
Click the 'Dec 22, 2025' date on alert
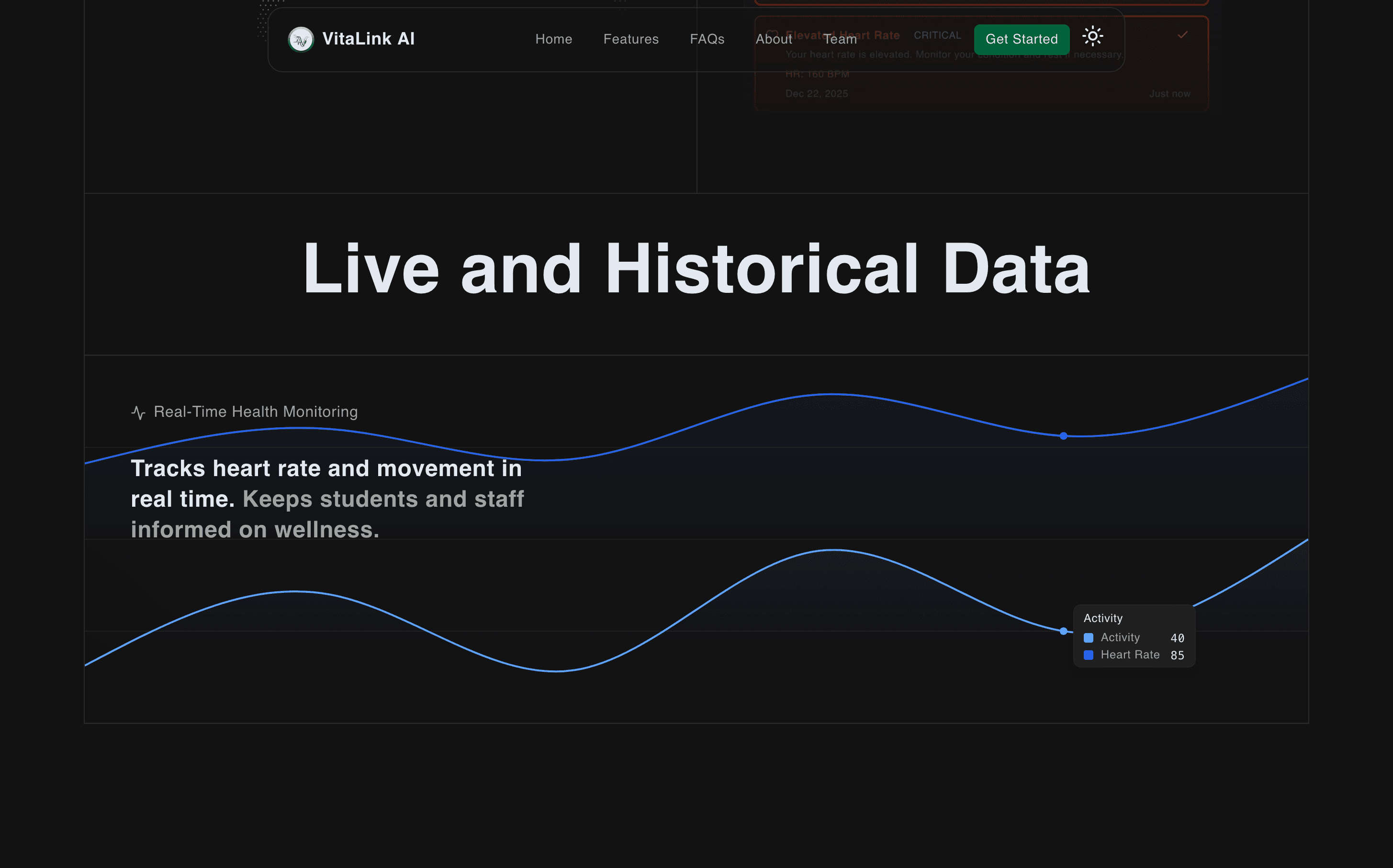[817, 94]
